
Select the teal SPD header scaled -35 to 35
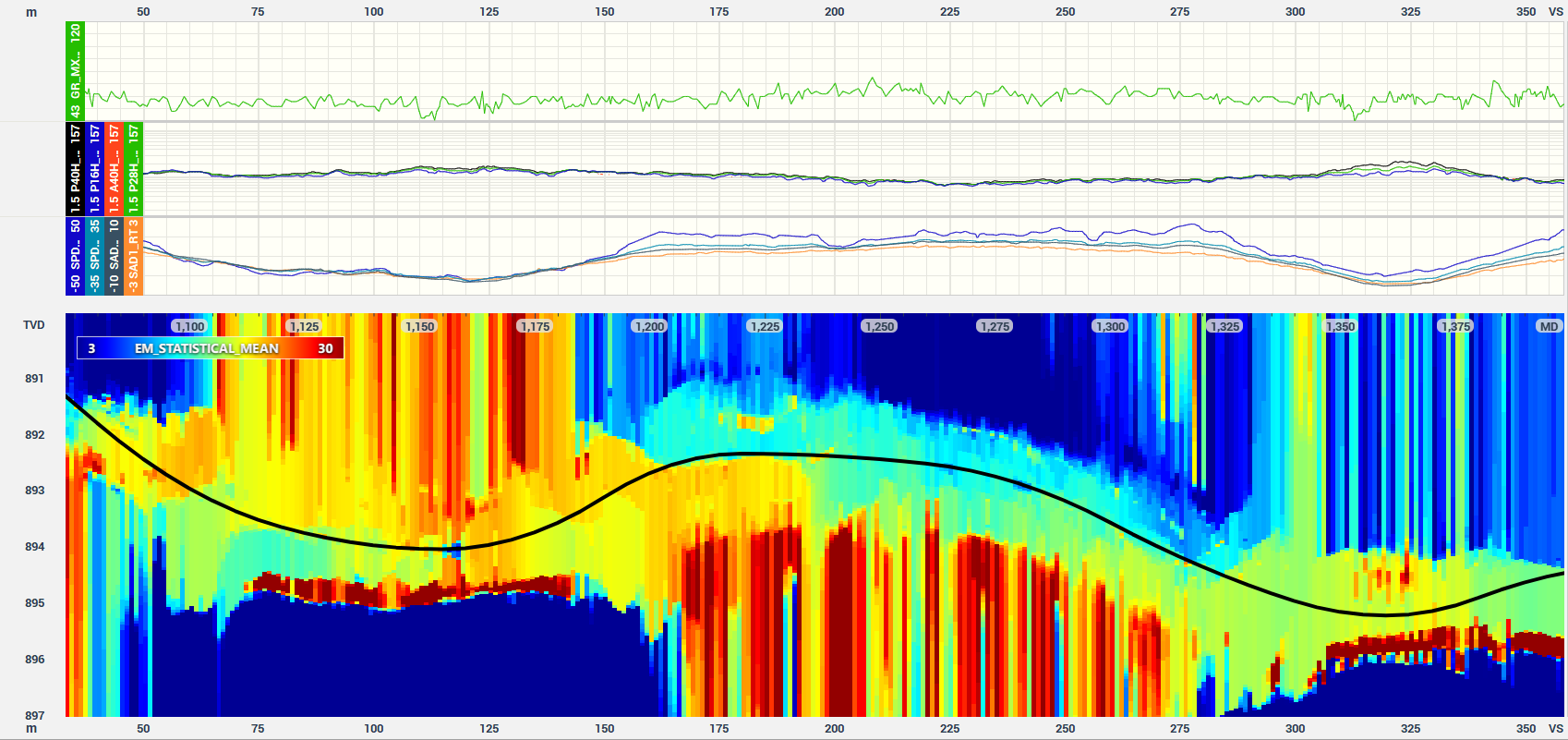94,257
